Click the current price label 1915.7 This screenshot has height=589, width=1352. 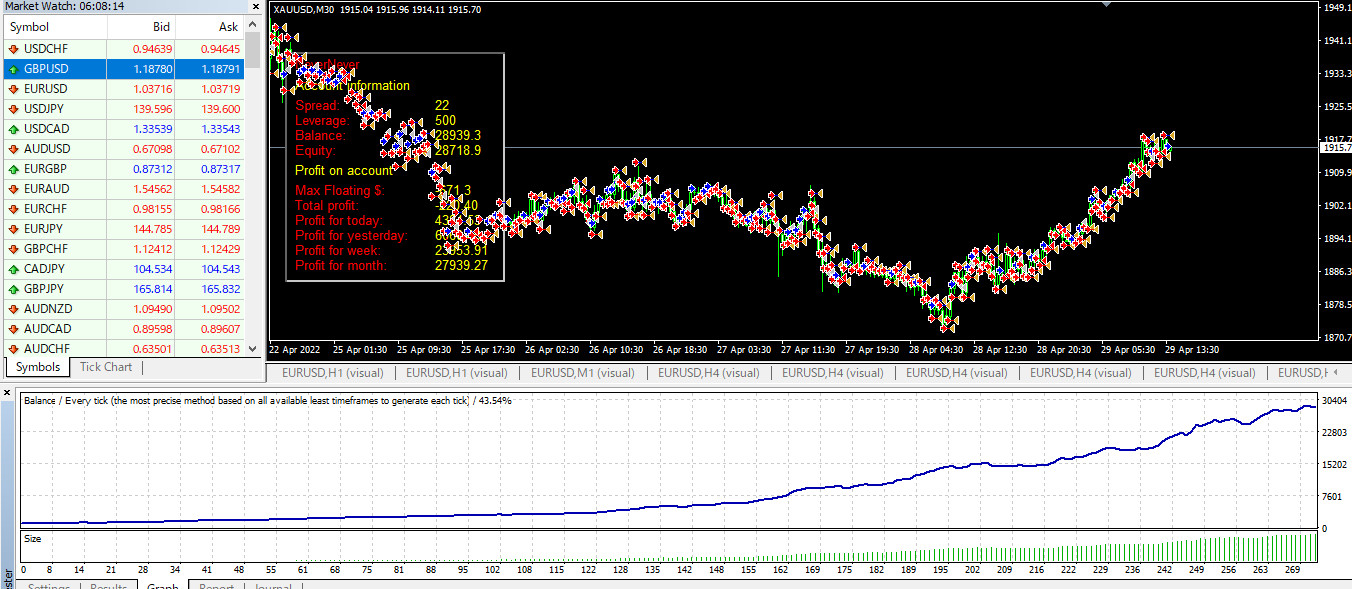[x=1336, y=148]
